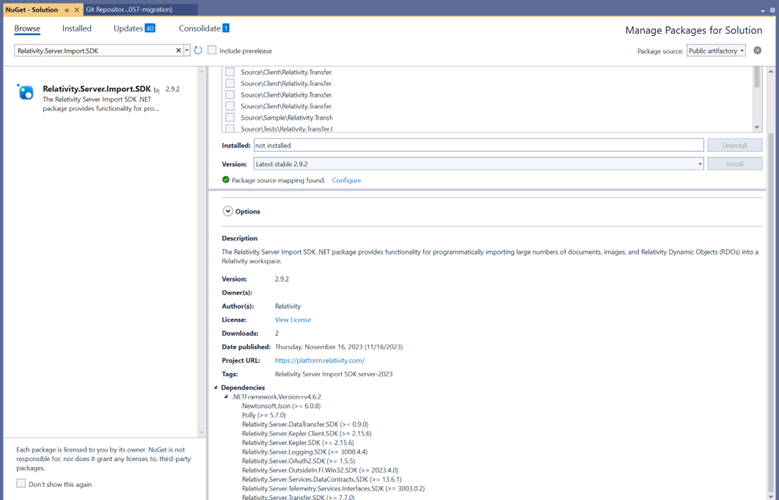The width and height of the screenshot is (779, 500).
Task: Open the Package source dropdown
Action: click(716, 51)
